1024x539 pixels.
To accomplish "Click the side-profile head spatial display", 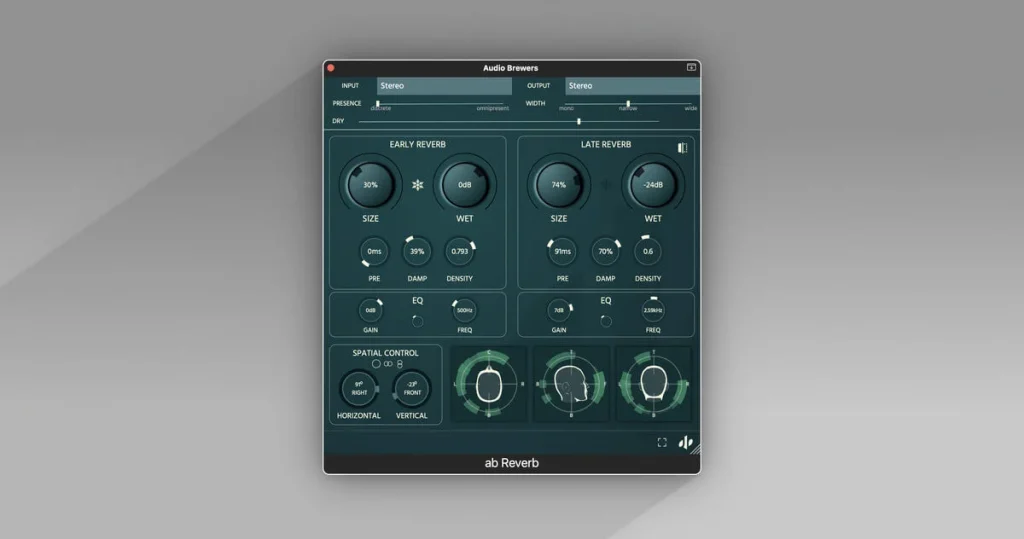I will pos(571,384).
